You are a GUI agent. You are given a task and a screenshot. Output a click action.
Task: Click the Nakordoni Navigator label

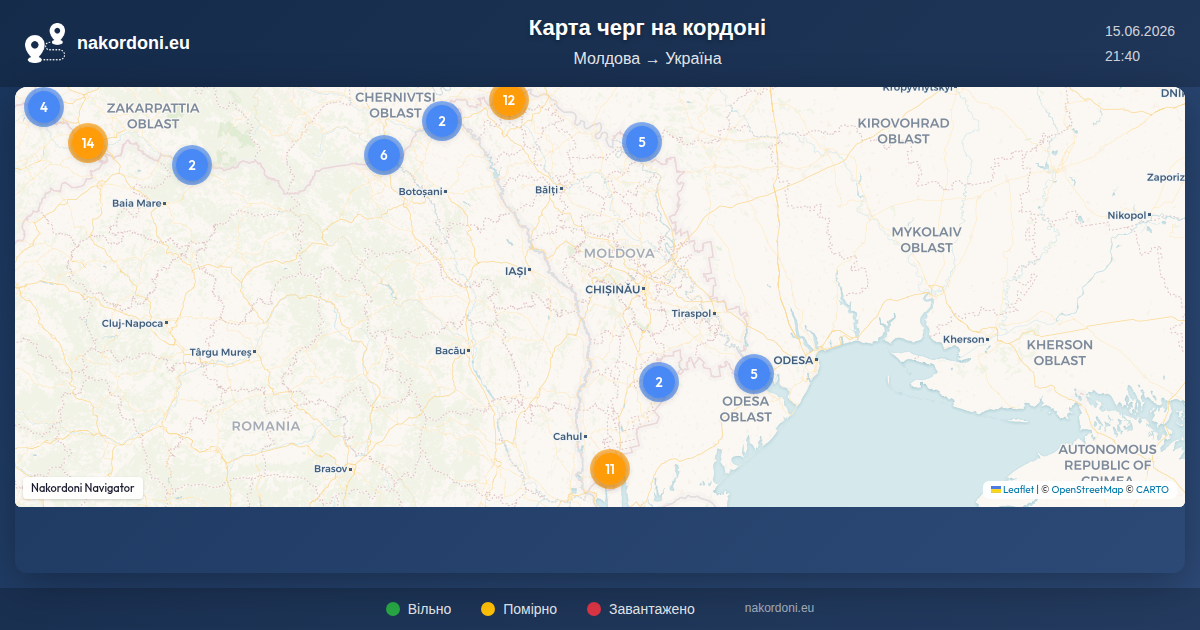click(x=83, y=488)
